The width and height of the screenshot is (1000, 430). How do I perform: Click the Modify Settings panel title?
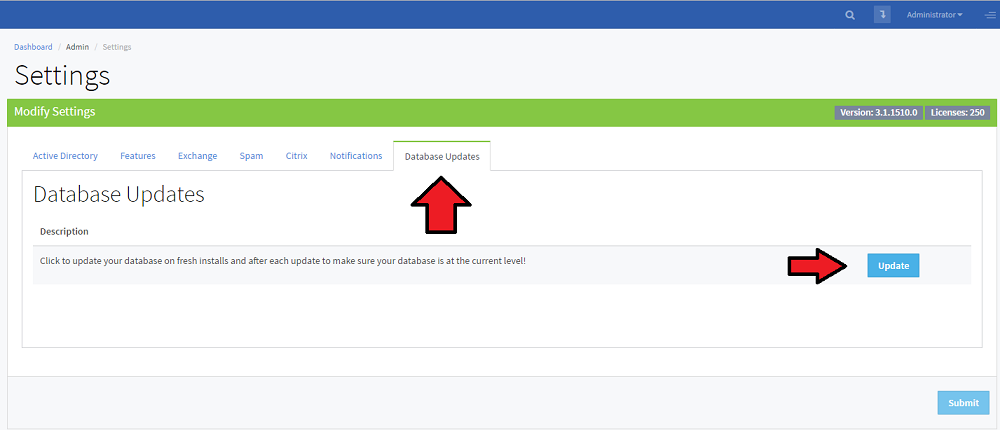tap(55, 112)
